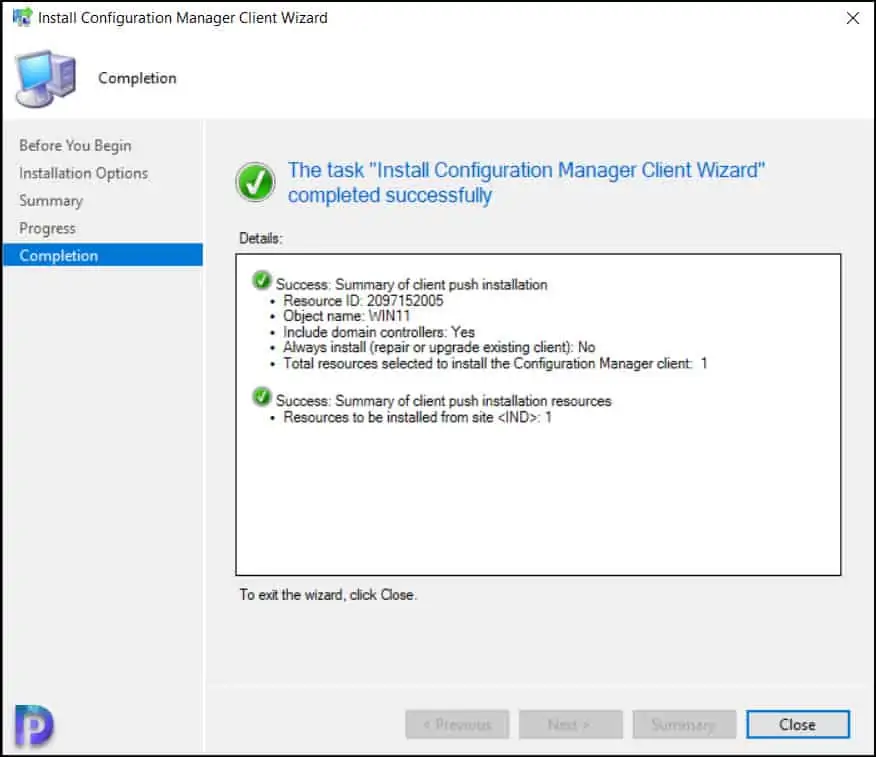Click the Resource ID 2097152005 line

[x=363, y=300]
